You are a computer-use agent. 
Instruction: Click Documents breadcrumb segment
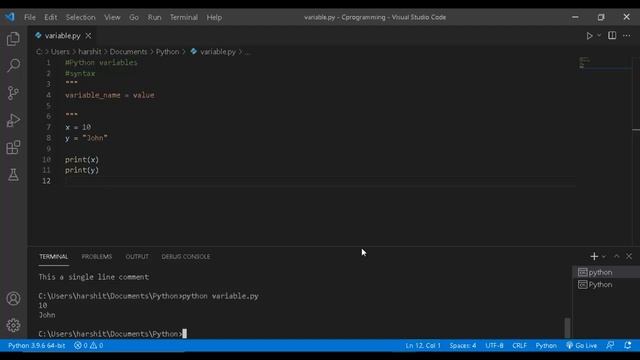(128, 52)
